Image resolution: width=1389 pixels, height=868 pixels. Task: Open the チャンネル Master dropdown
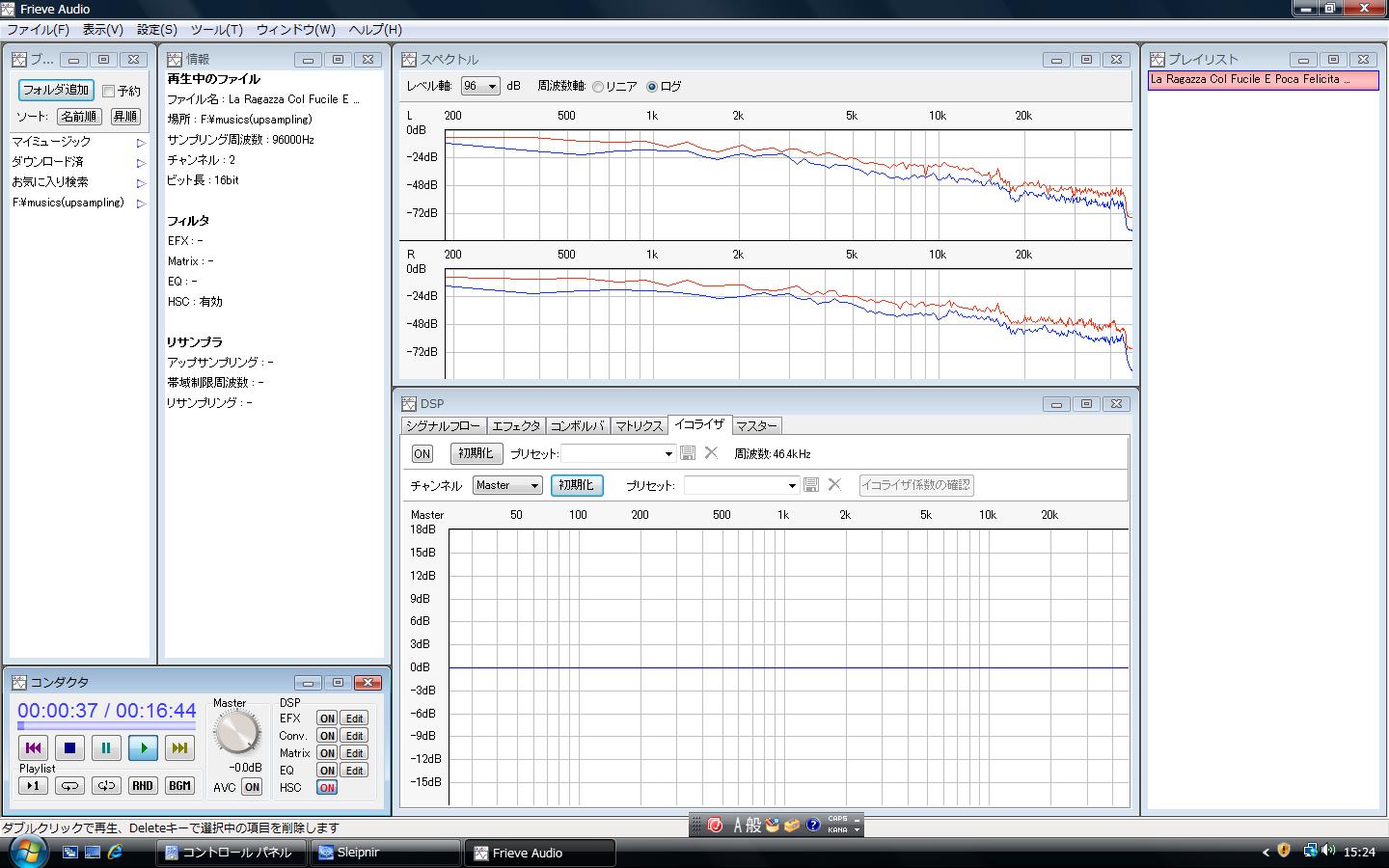507,485
